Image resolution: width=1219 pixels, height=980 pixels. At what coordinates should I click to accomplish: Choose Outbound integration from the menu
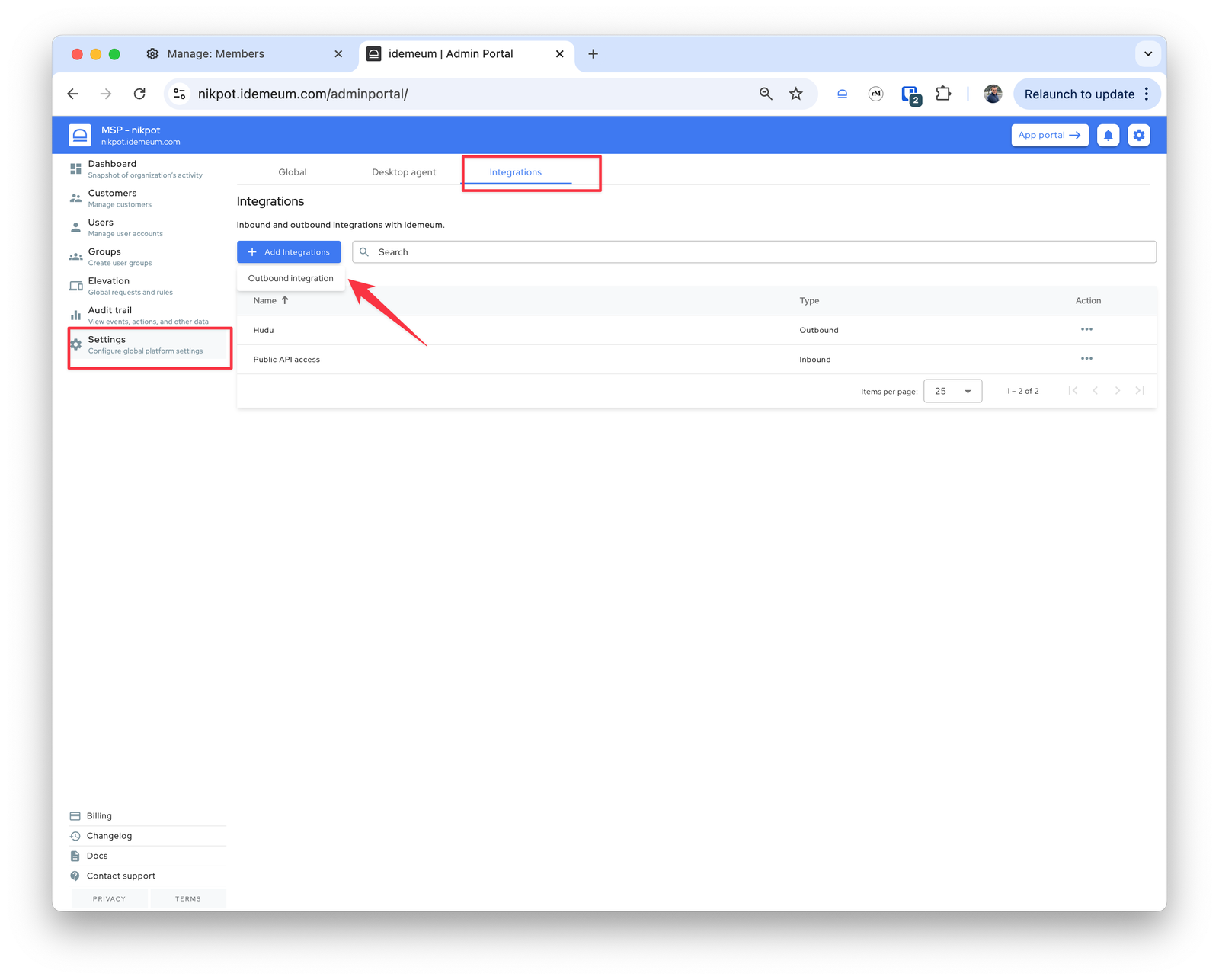(291, 278)
